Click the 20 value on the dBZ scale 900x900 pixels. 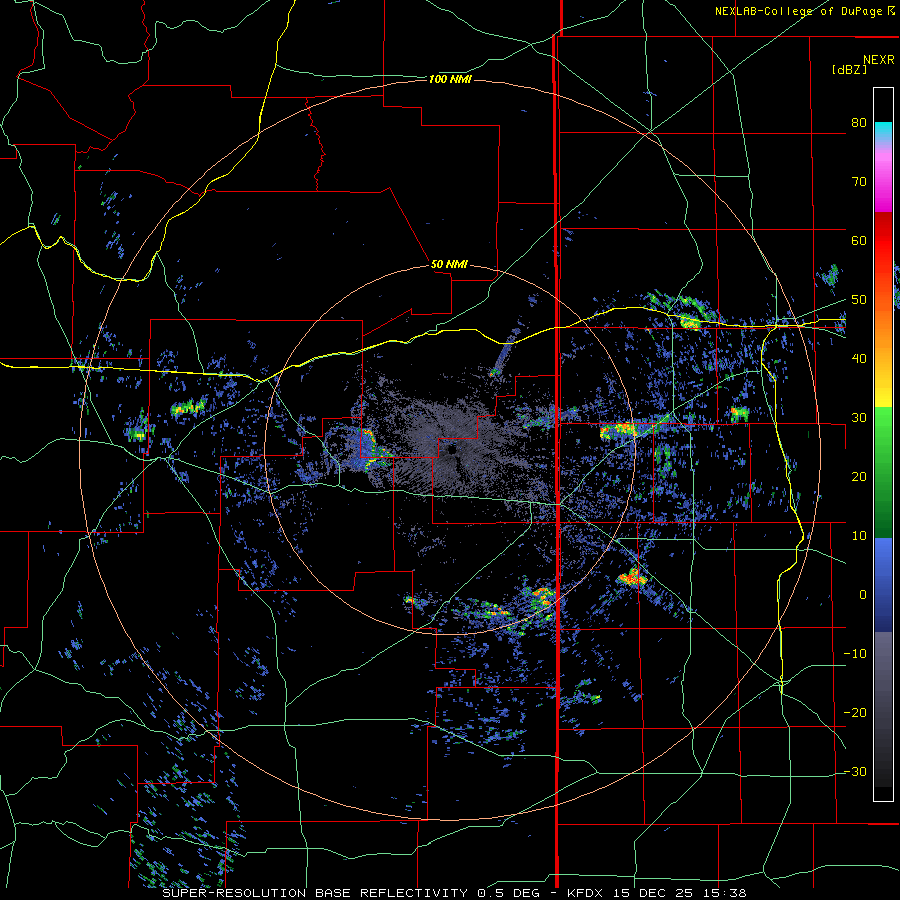(x=859, y=476)
